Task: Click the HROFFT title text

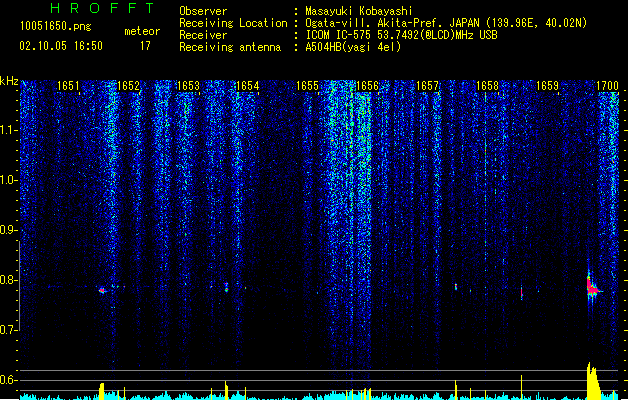Action: (x=102, y=8)
